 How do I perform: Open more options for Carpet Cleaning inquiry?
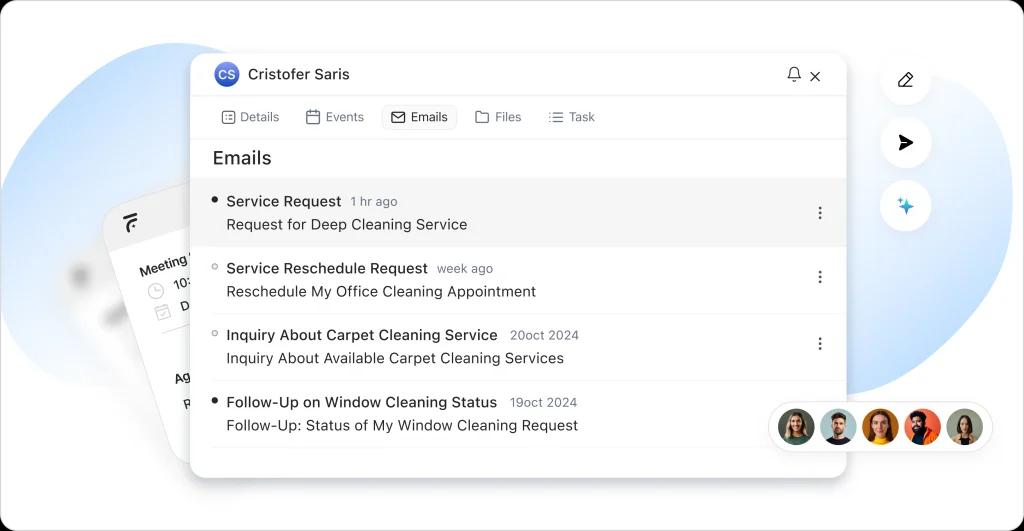point(820,344)
